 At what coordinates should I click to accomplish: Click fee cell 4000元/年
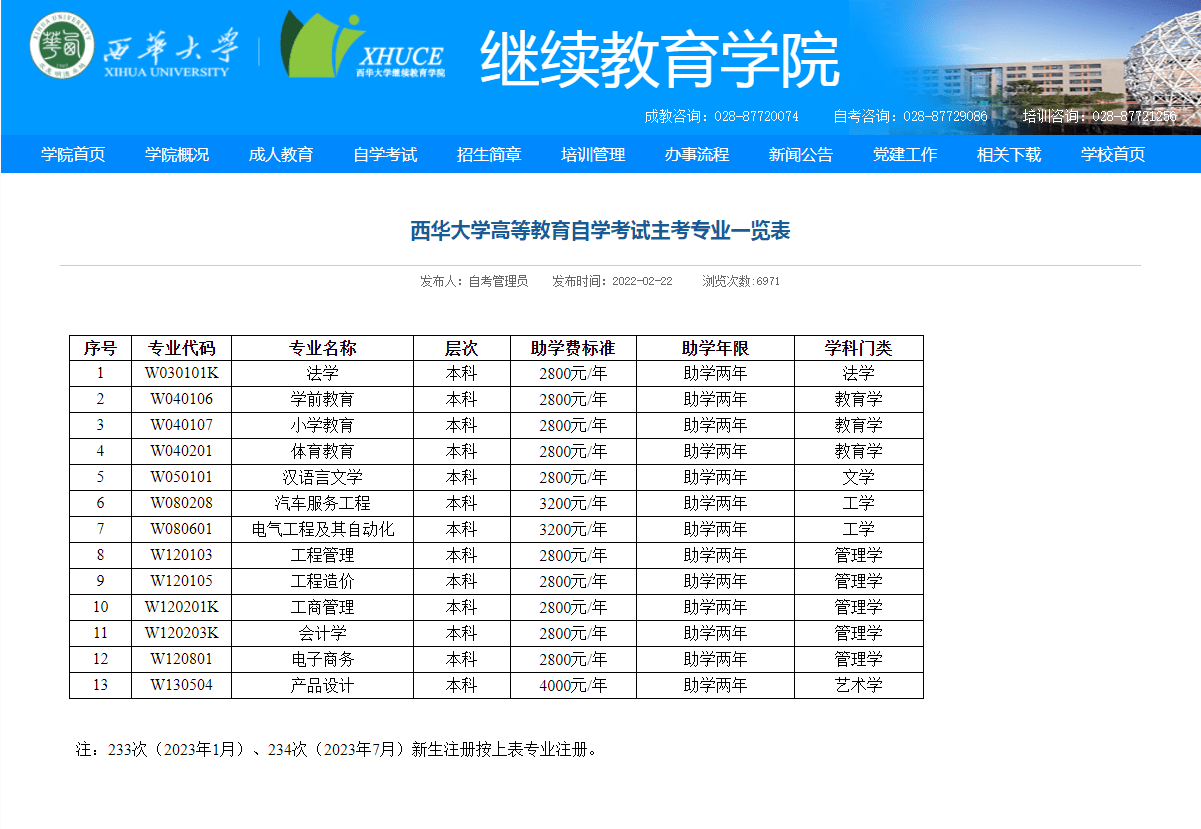(x=573, y=685)
